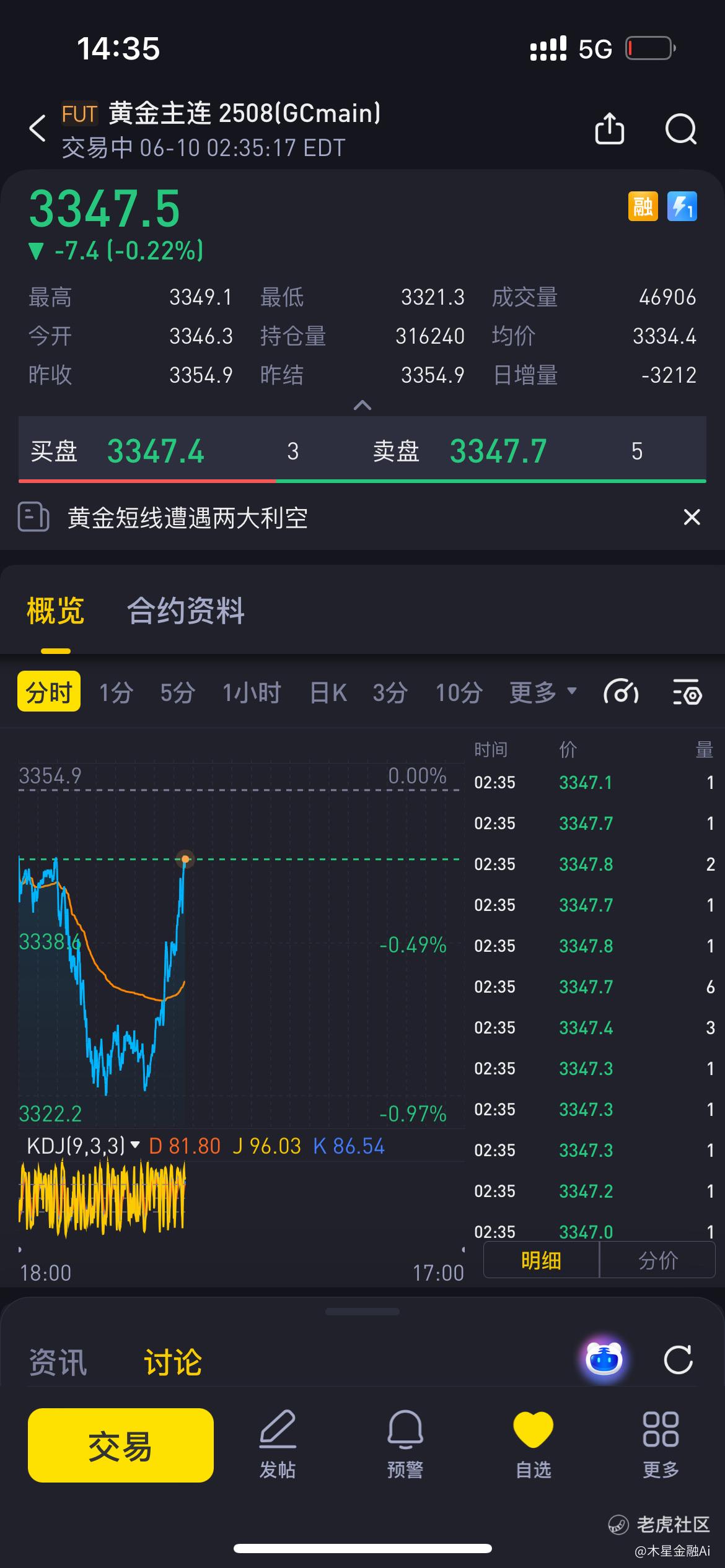Screen dimensions: 725x1568
Task: Select the 日K chart period
Action: pos(328,692)
